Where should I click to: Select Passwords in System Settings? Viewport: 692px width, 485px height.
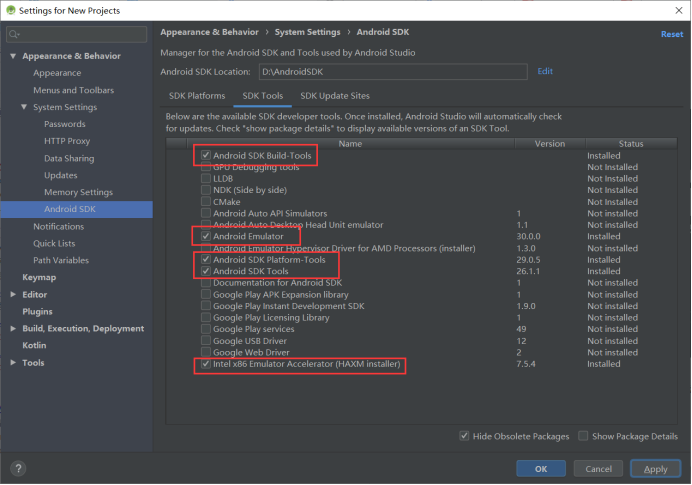[64, 124]
